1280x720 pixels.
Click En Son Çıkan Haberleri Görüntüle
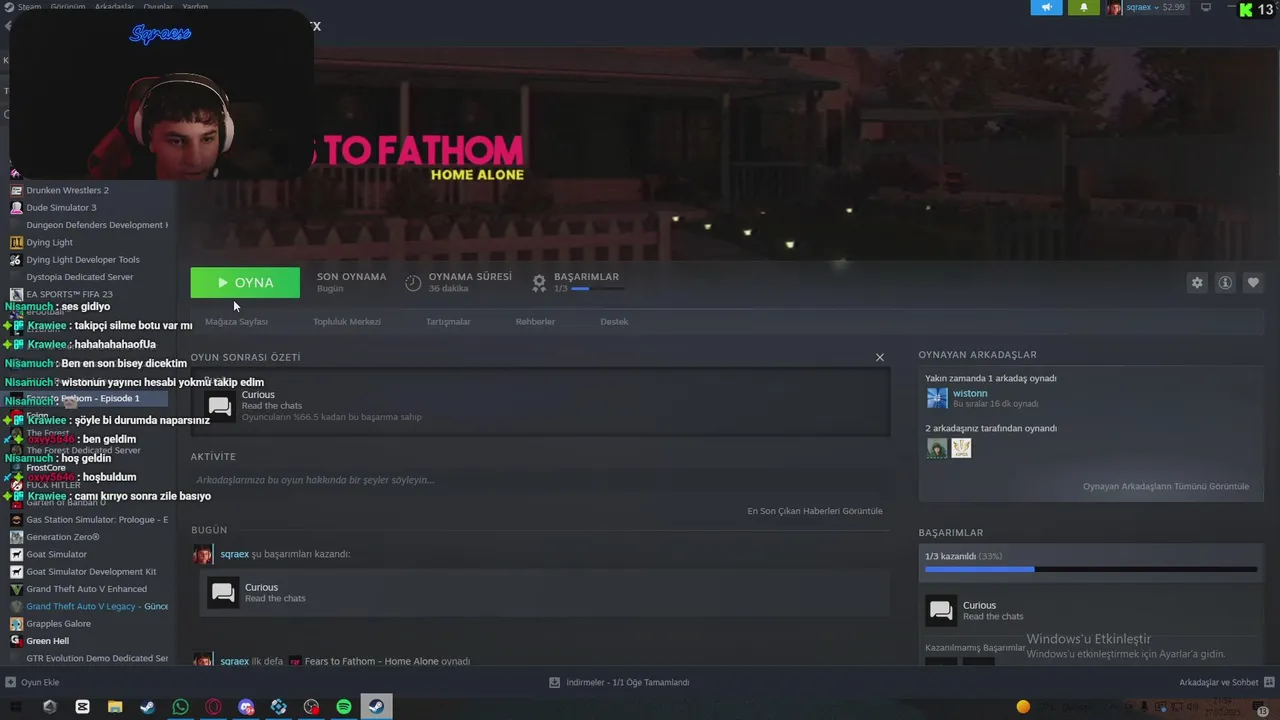pyautogui.click(x=815, y=511)
